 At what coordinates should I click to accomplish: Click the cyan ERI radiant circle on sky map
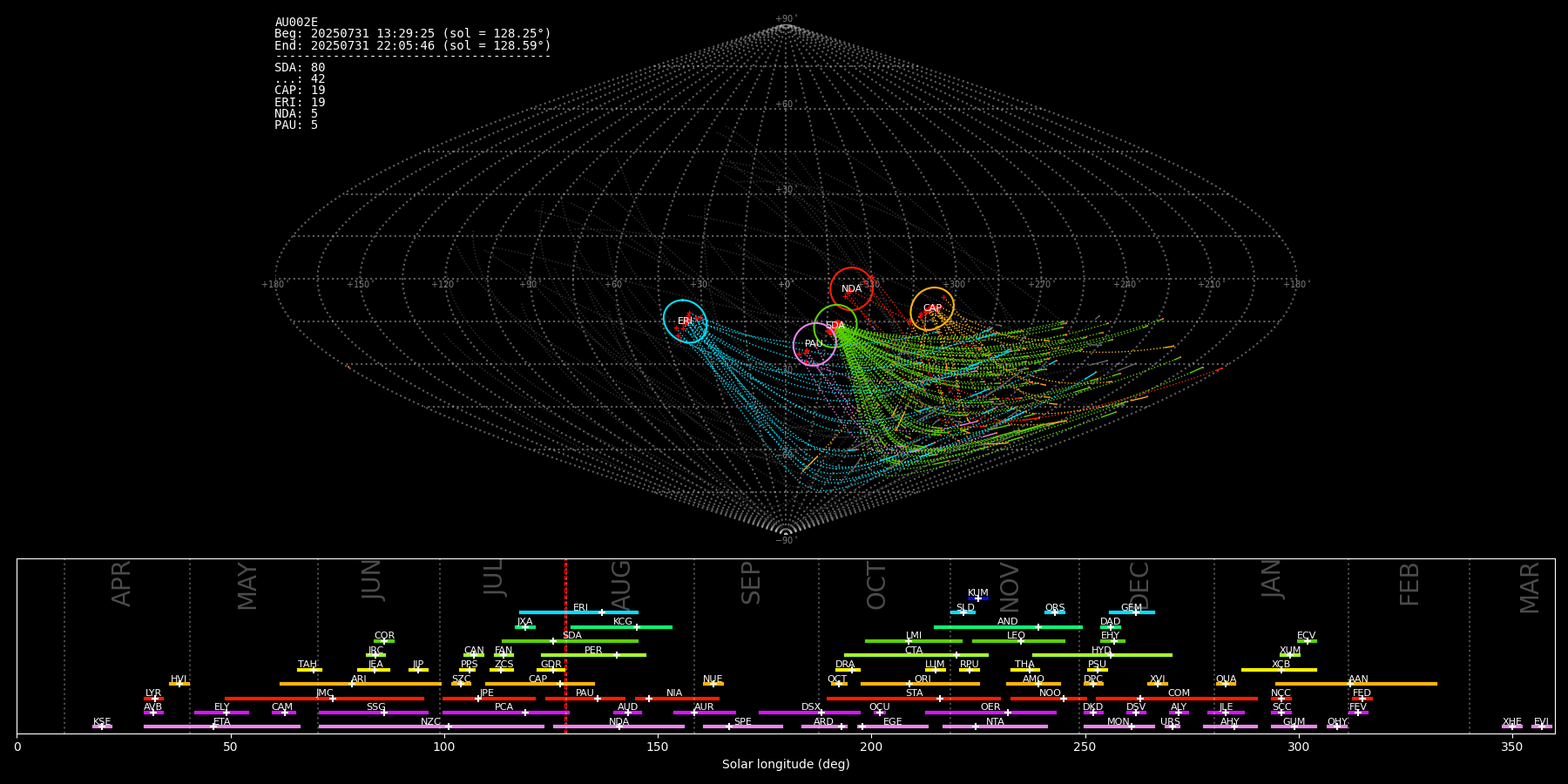(685, 321)
